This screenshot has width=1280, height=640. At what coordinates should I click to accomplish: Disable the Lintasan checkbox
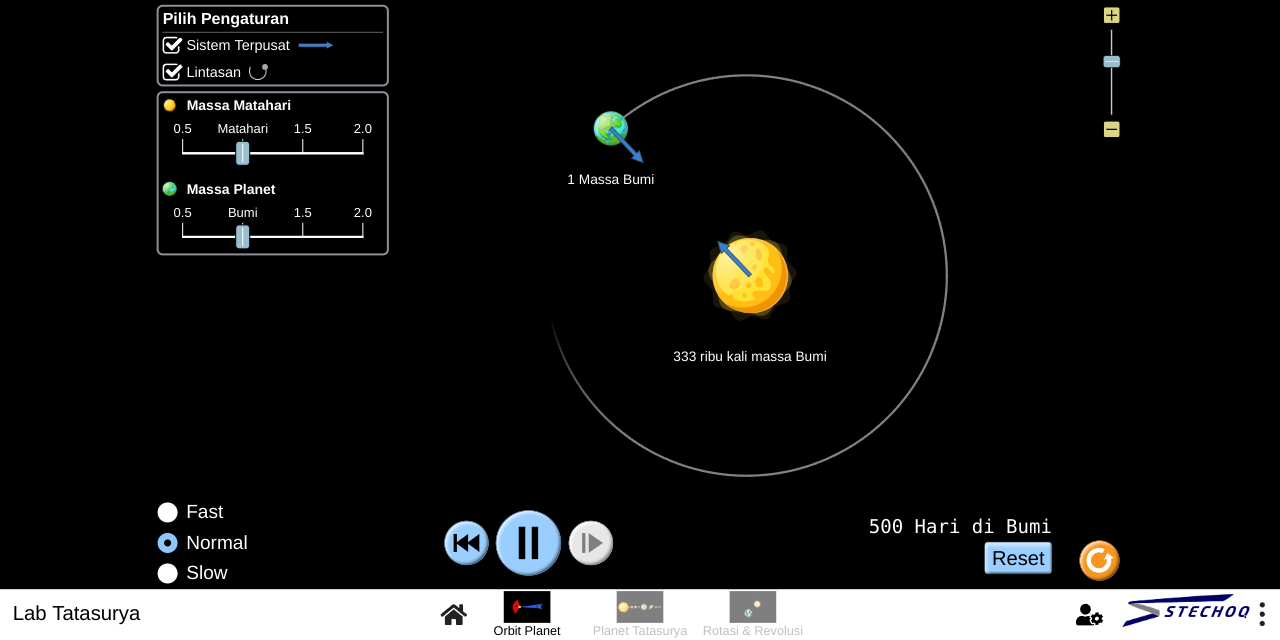click(172, 72)
